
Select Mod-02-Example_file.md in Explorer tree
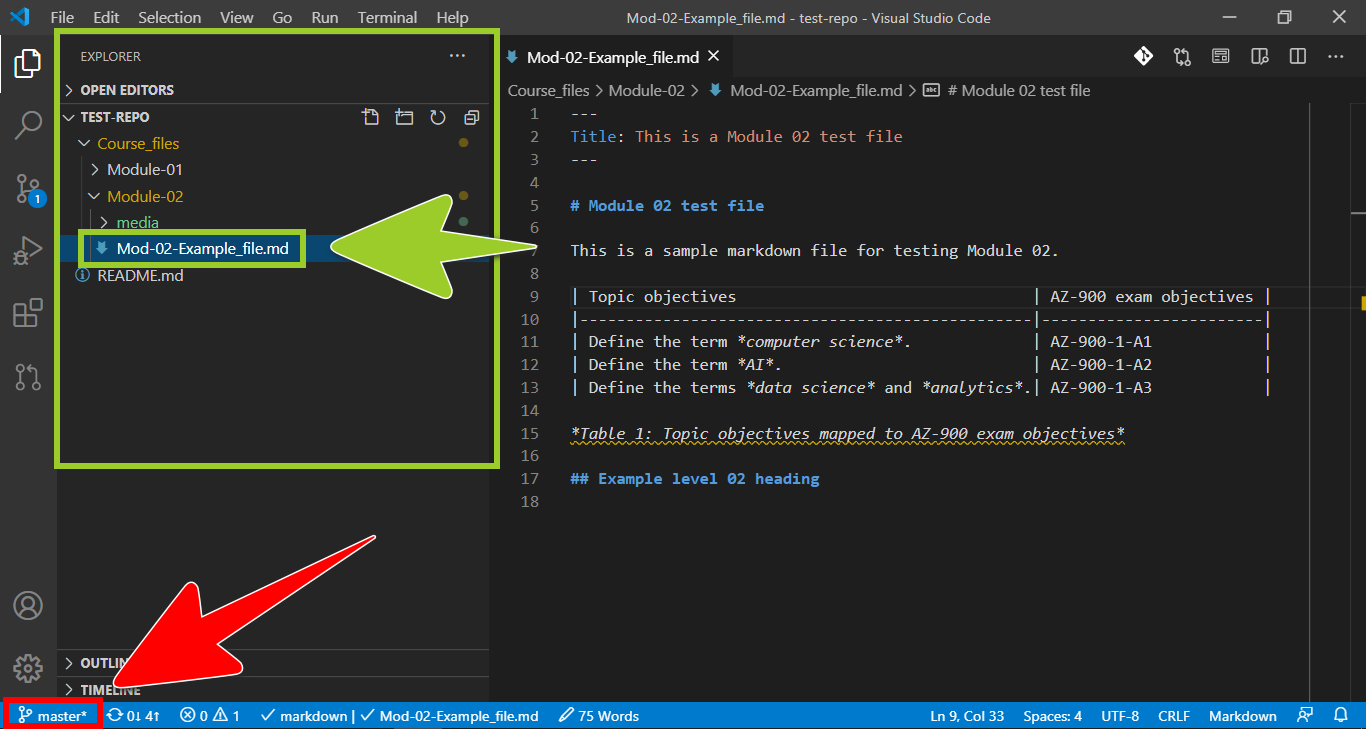pyautogui.click(x=202, y=249)
